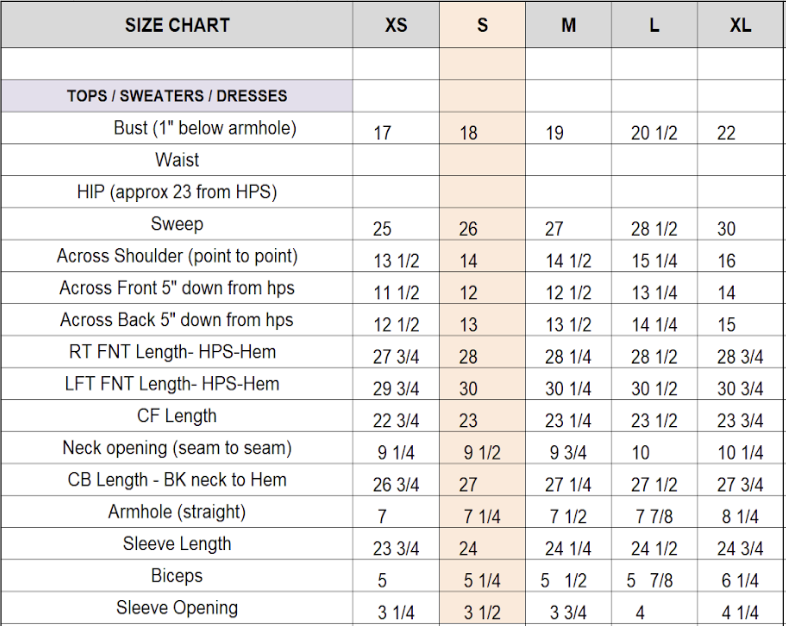The height and width of the screenshot is (626, 786).
Task: Select LFT FNT Length M value 30 1/4
Action: click(x=568, y=389)
